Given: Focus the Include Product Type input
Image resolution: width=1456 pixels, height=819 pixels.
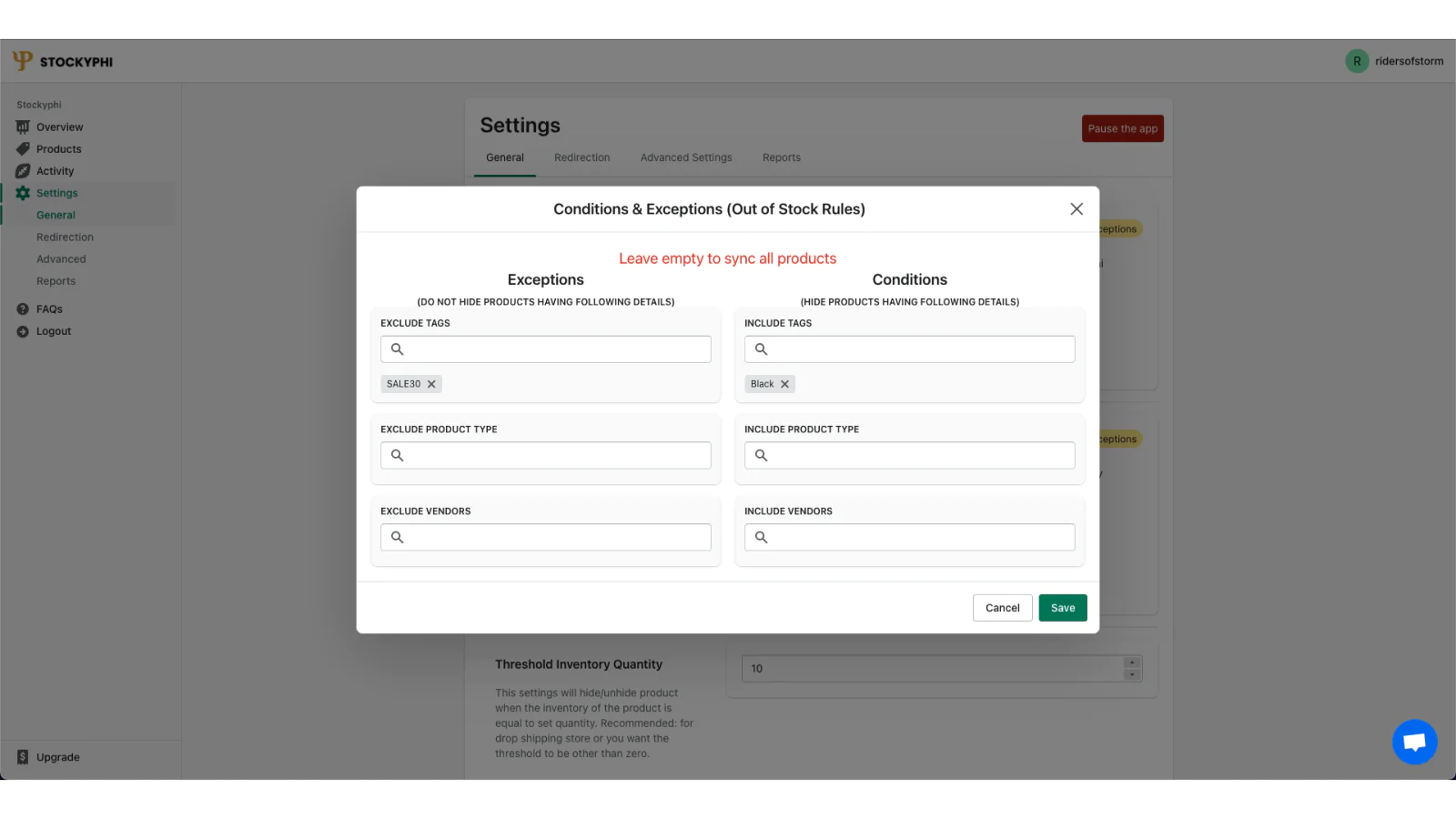Looking at the screenshot, I should [x=910, y=455].
